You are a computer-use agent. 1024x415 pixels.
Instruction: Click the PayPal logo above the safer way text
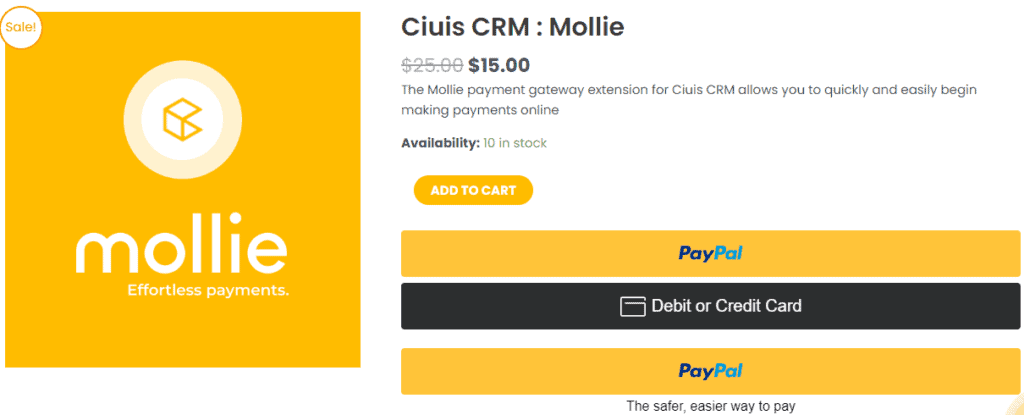711,371
